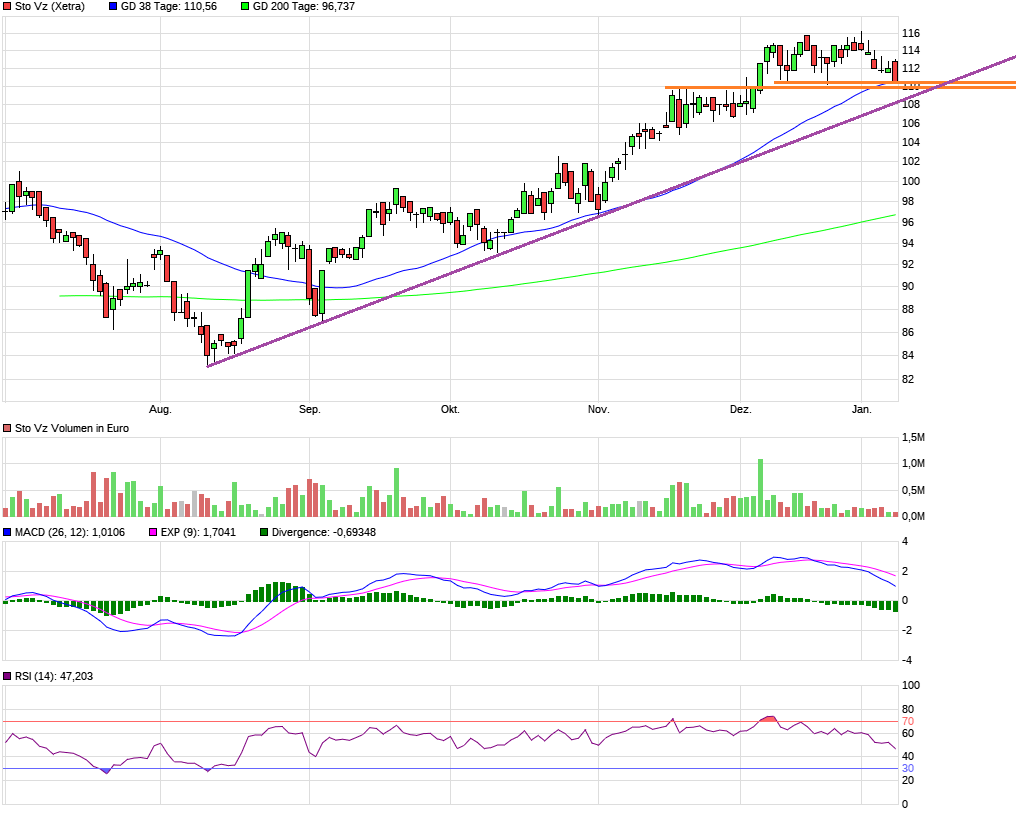The image size is (1016, 814).
Task: Click the magenta EXP (9) legend swatch
Action: pyautogui.click(x=153, y=533)
